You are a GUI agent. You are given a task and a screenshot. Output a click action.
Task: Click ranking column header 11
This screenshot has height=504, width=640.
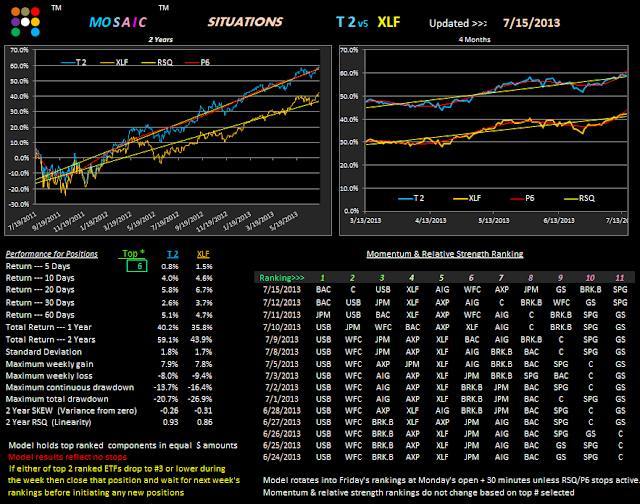pyautogui.click(x=620, y=278)
